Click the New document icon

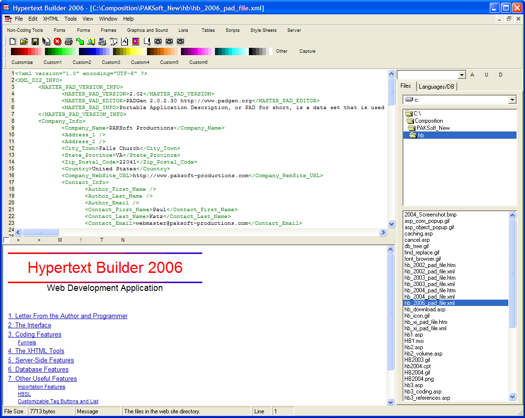pos(13,41)
